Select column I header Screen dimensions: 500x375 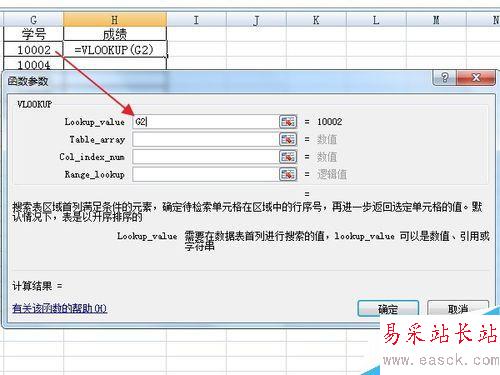[x=196, y=20]
